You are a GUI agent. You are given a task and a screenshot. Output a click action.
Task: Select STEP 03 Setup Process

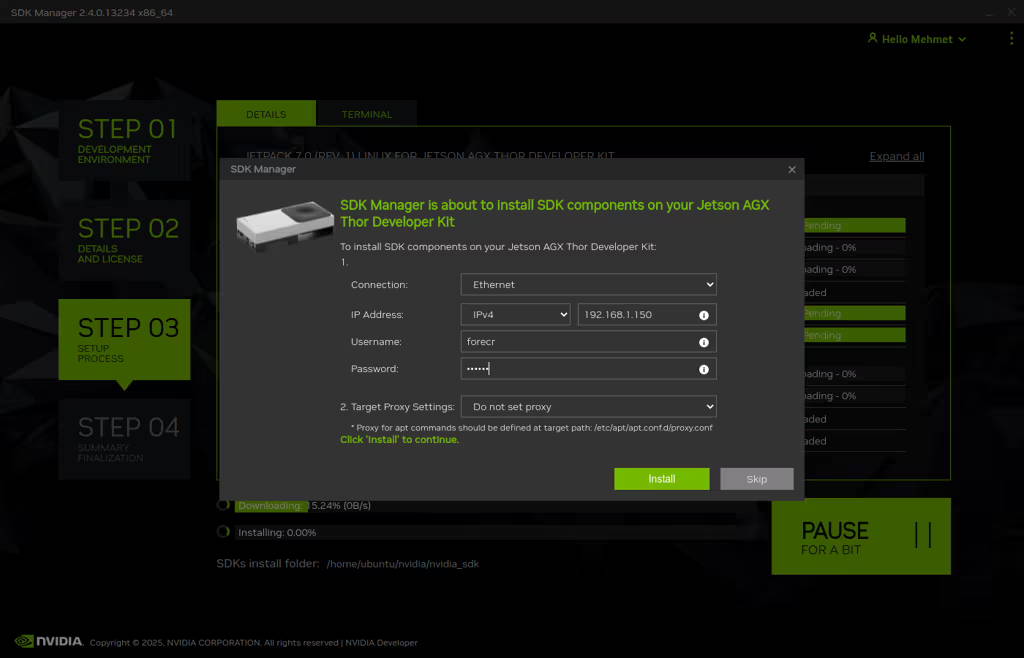124,339
